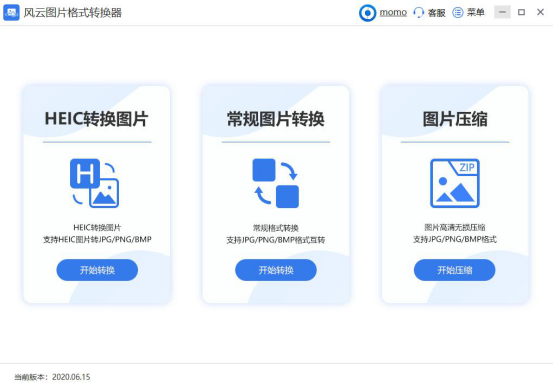Open the 菜单 menu
This screenshot has height=389, width=553.
coord(475,13)
